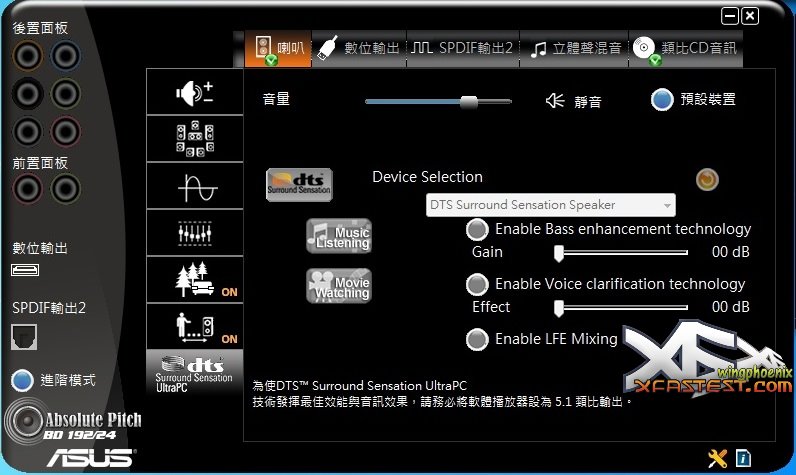Open the volume control side panel
Viewport: 796px width, 475px height.
[x=195, y=92]
